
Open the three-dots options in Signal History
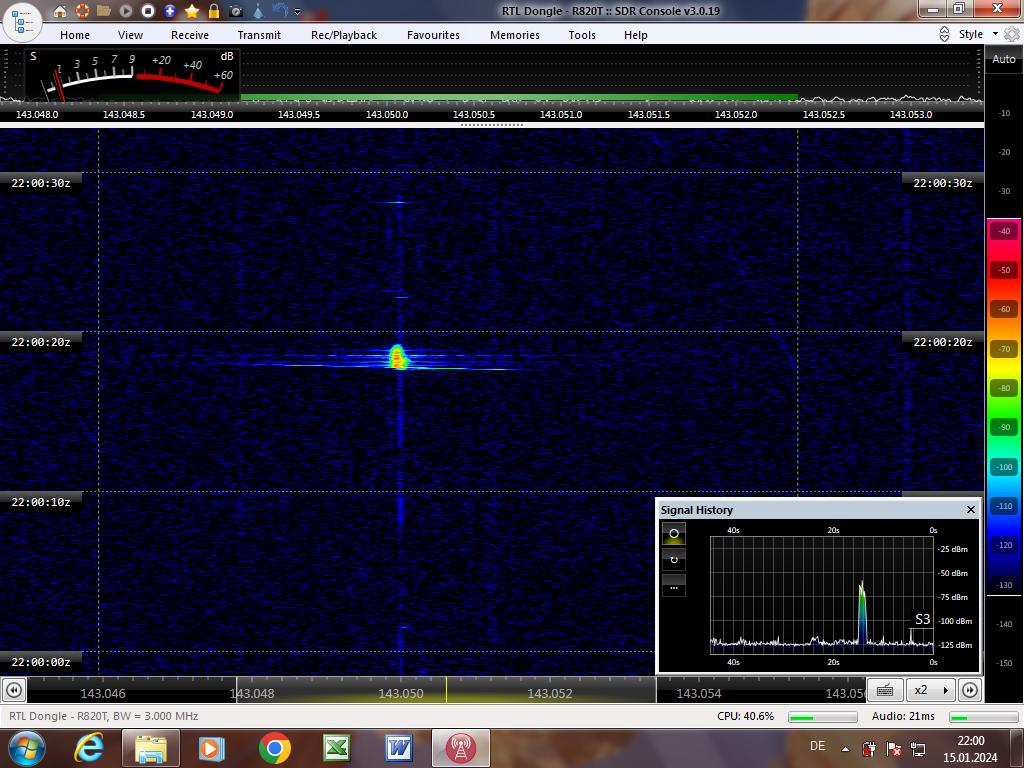pyautogui.click(x=674, y=586)
